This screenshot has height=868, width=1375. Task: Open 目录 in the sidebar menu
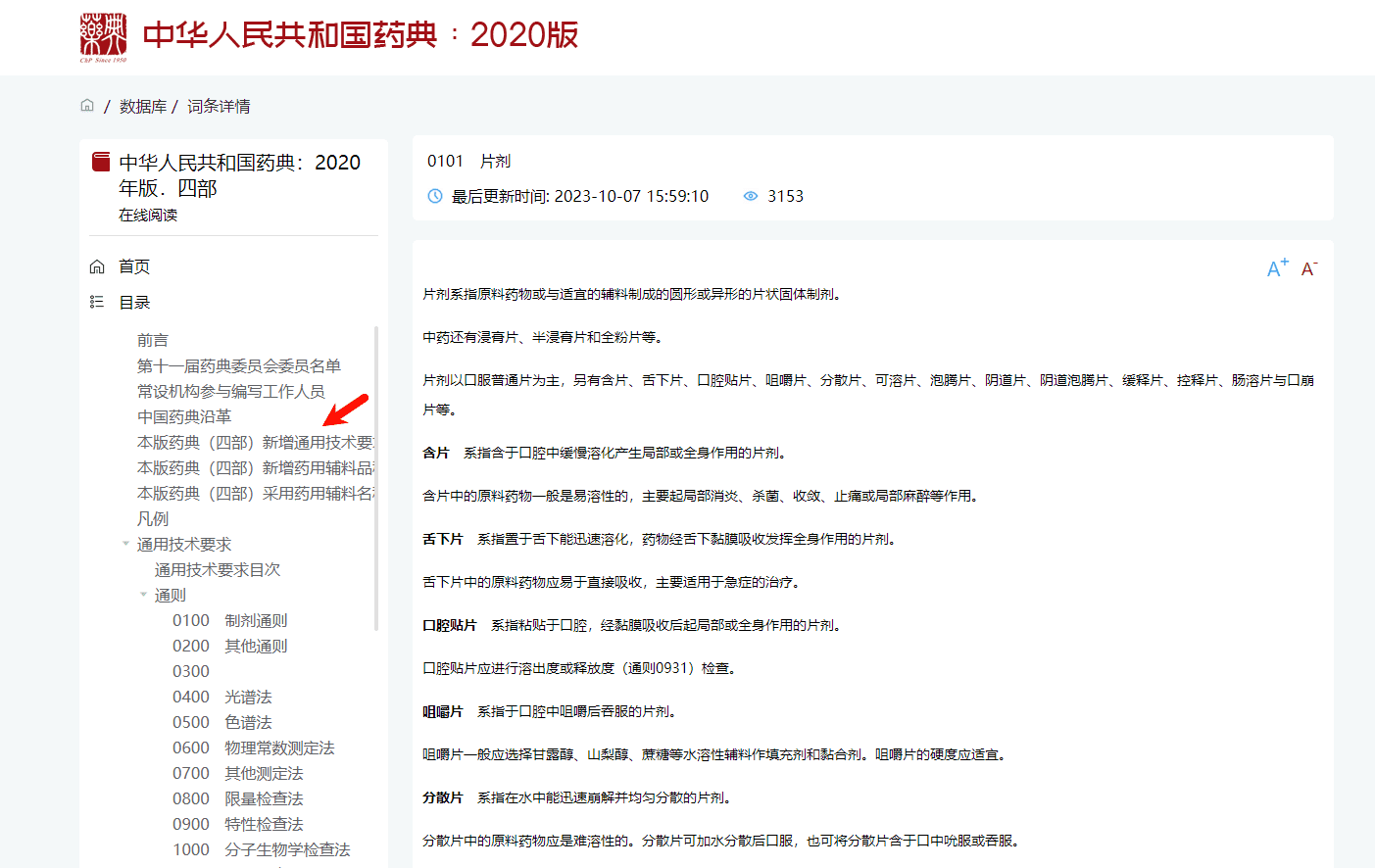coord(134,302)
